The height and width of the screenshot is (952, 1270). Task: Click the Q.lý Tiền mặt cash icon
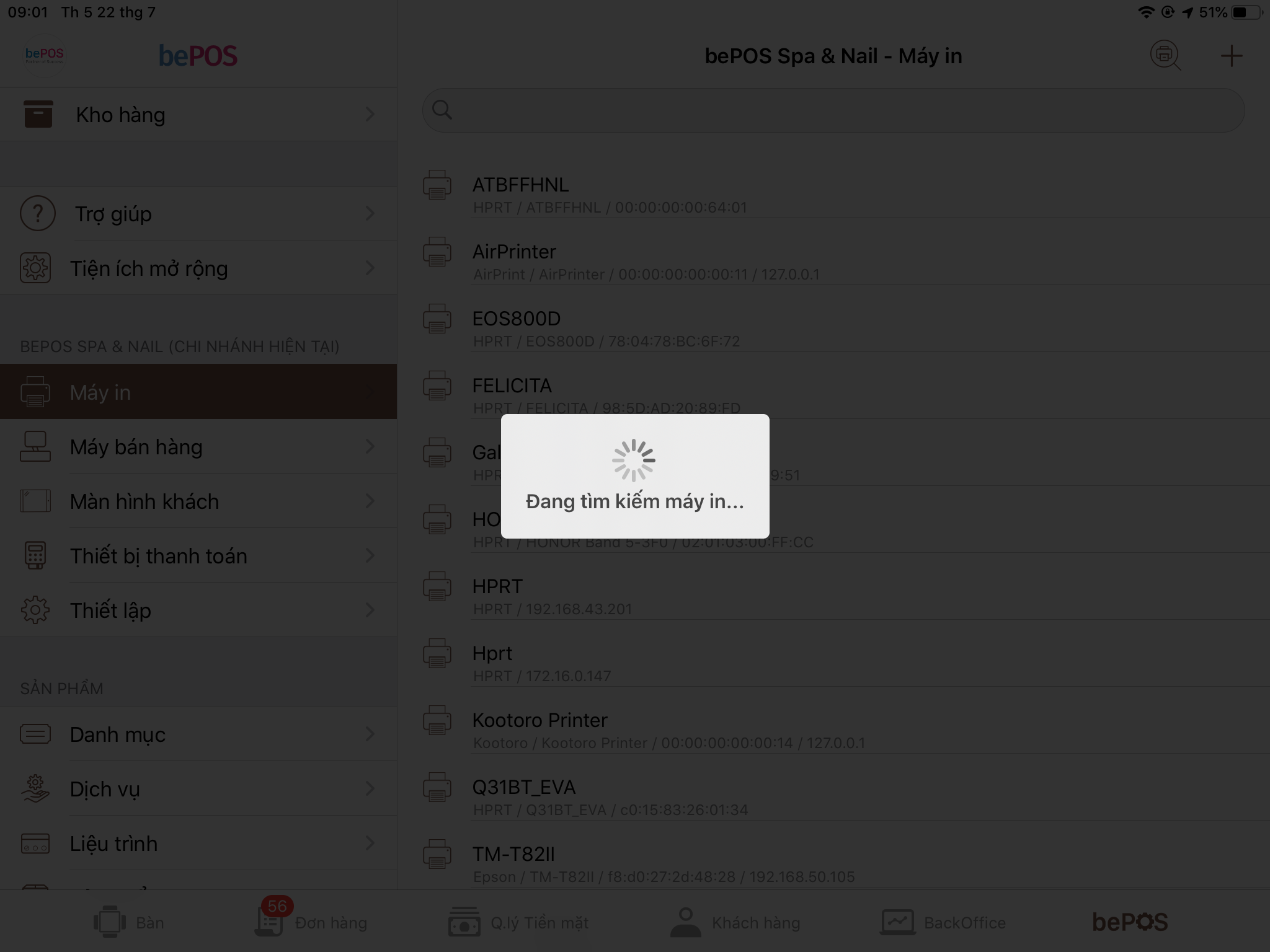pos(464,922)
